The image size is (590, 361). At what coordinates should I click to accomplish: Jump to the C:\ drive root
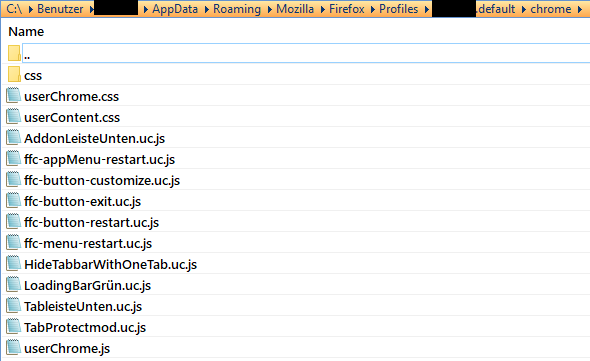click(x=14, y=9)
